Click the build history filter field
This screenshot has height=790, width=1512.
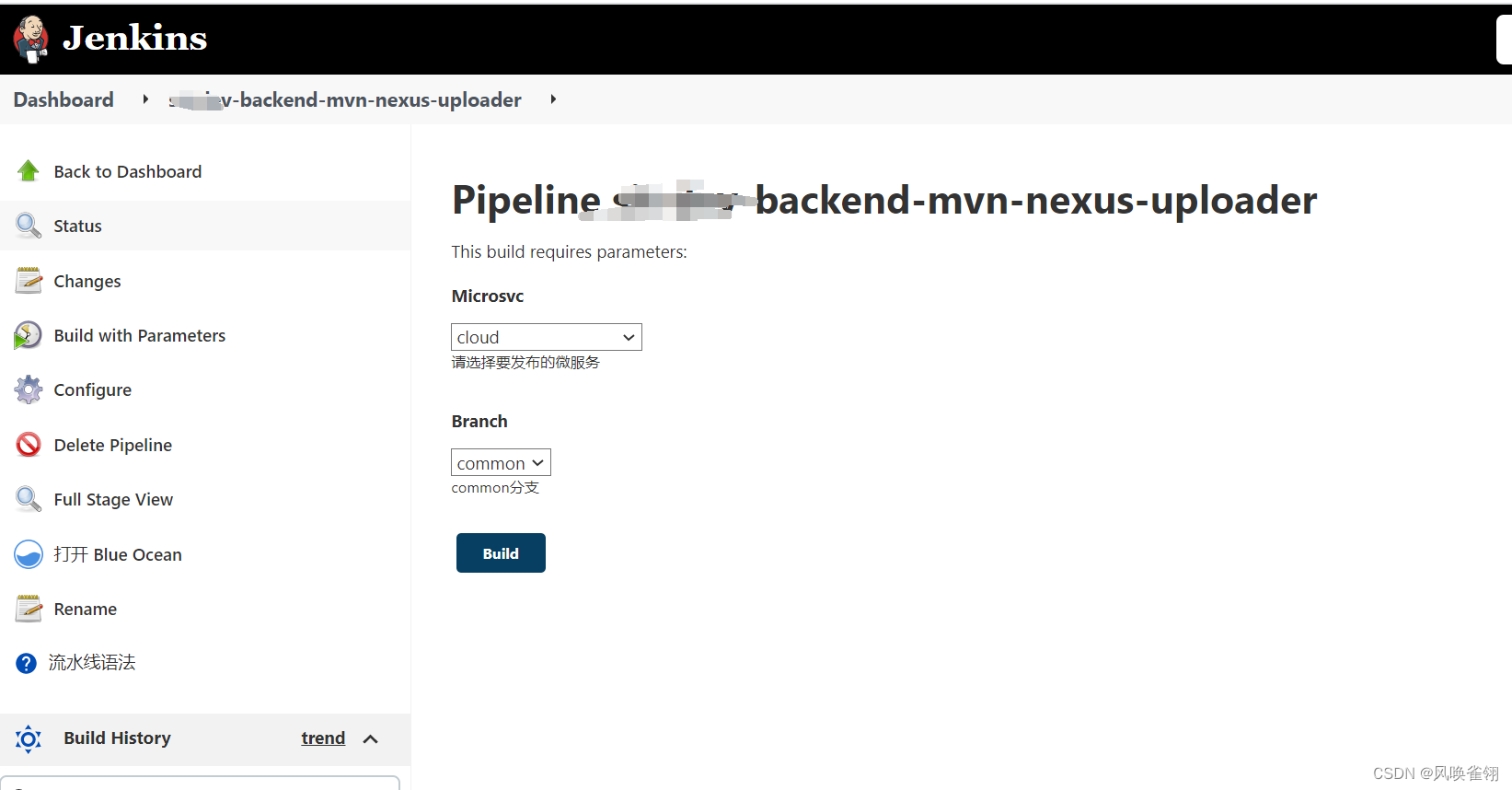[x=201, y=784]
